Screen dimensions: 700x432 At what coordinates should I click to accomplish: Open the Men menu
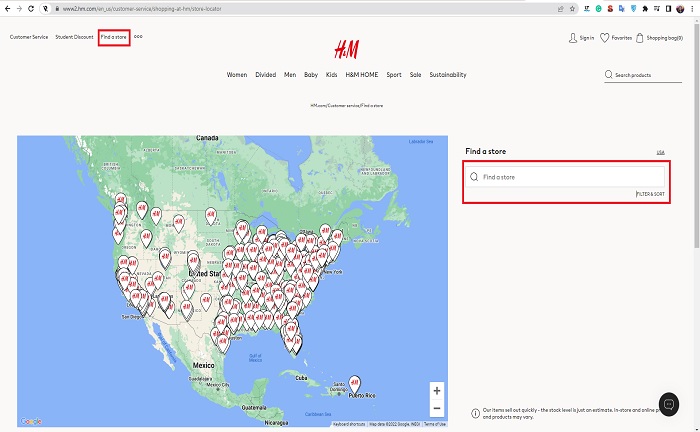click(x=290, y=75)
